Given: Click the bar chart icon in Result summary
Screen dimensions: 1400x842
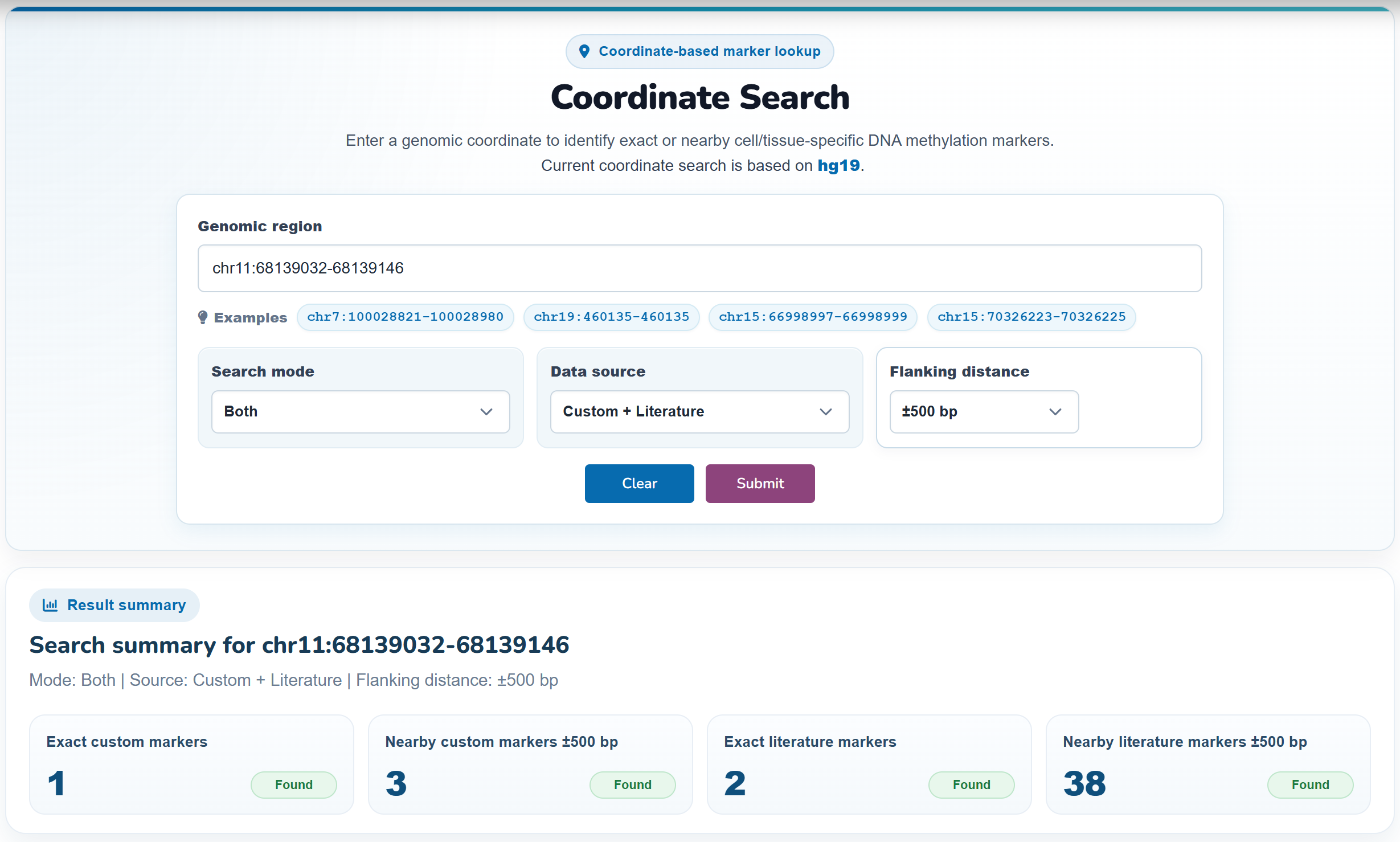Looking at the screenshot, I should (50, 605).
